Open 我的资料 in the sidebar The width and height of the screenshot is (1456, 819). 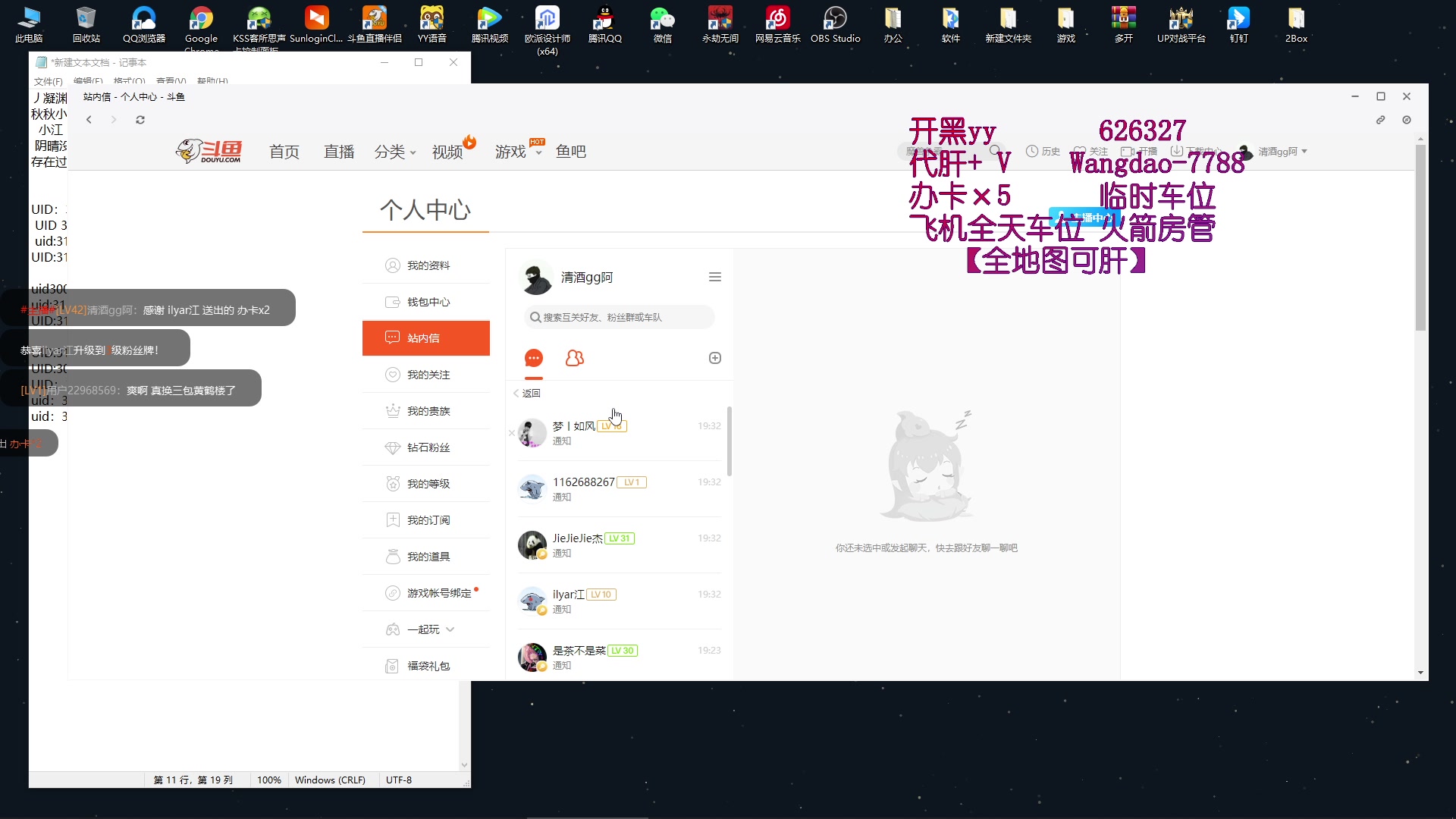pos(426,265)
